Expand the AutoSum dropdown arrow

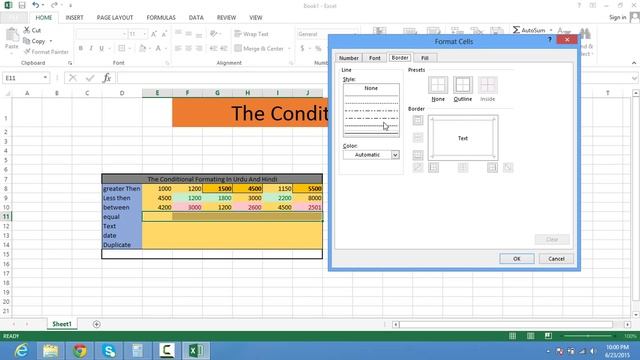point(551,30)
